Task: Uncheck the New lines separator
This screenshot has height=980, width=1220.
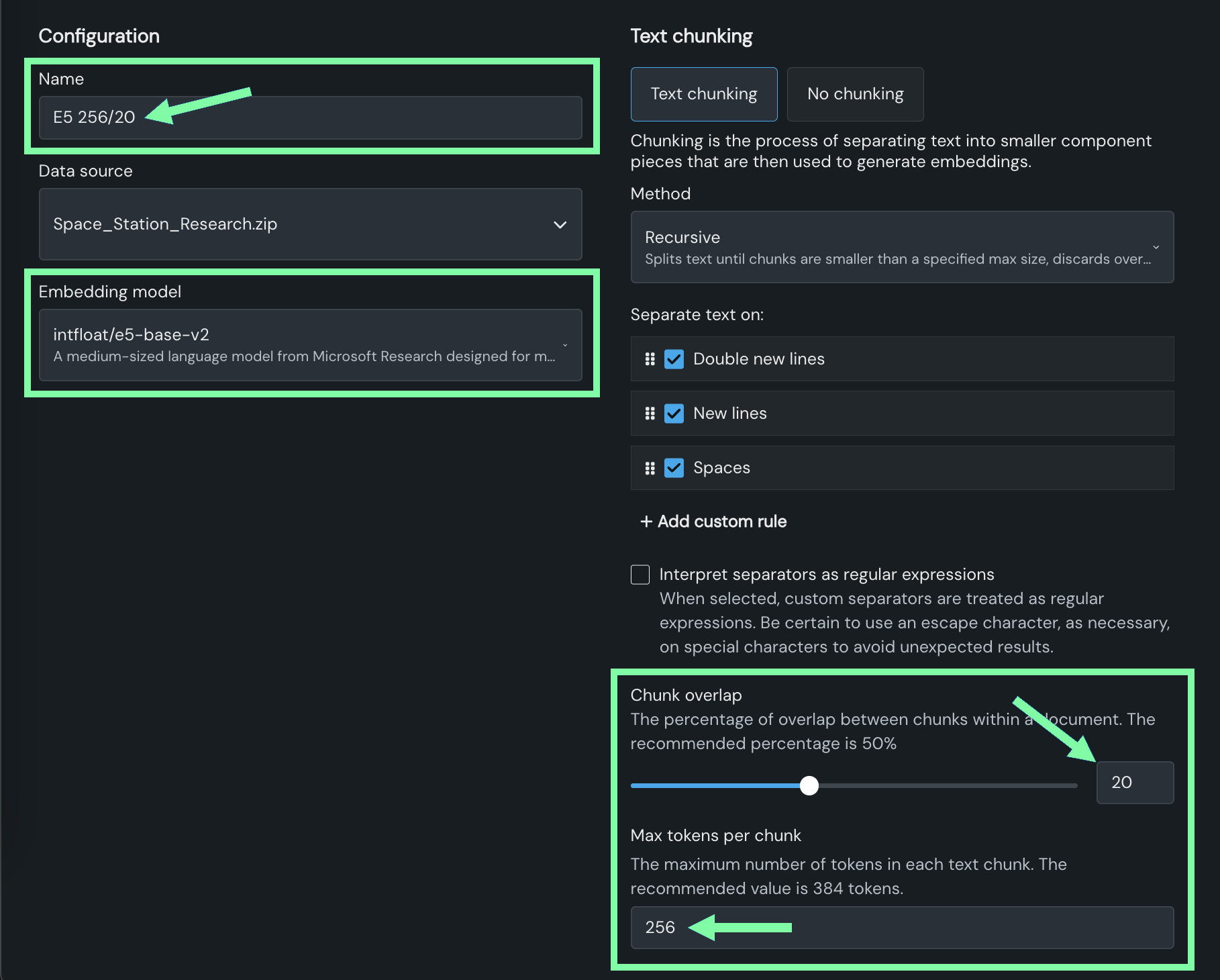Action: 674,413
